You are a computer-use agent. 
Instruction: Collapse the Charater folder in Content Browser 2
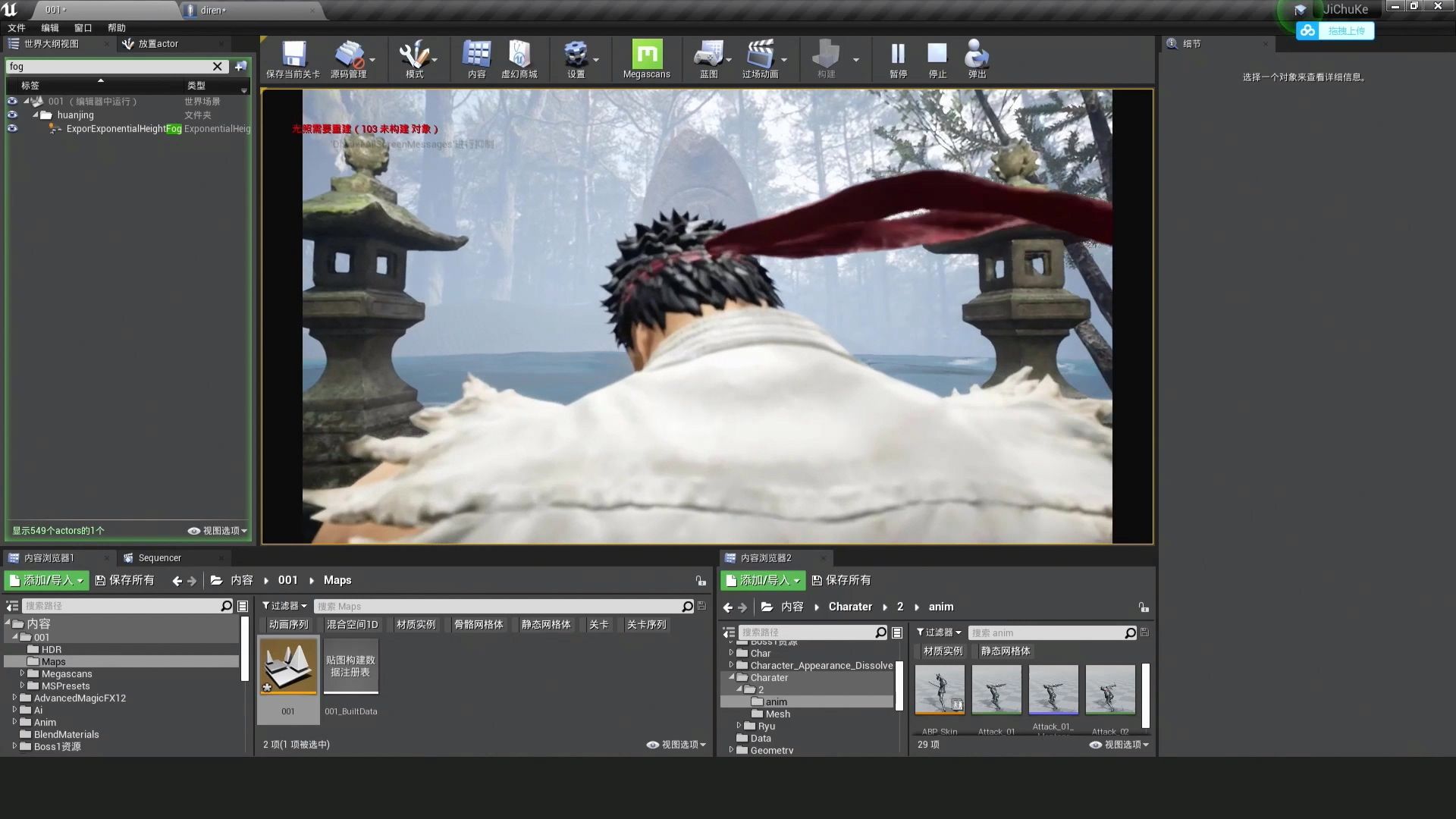(x=732, y=677)
